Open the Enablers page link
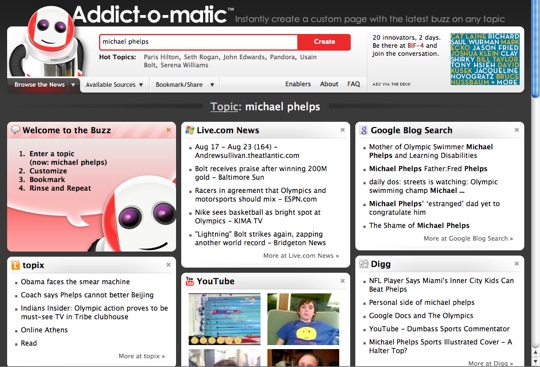This screenshot has height=367, width=540. [x=298, y=84]
